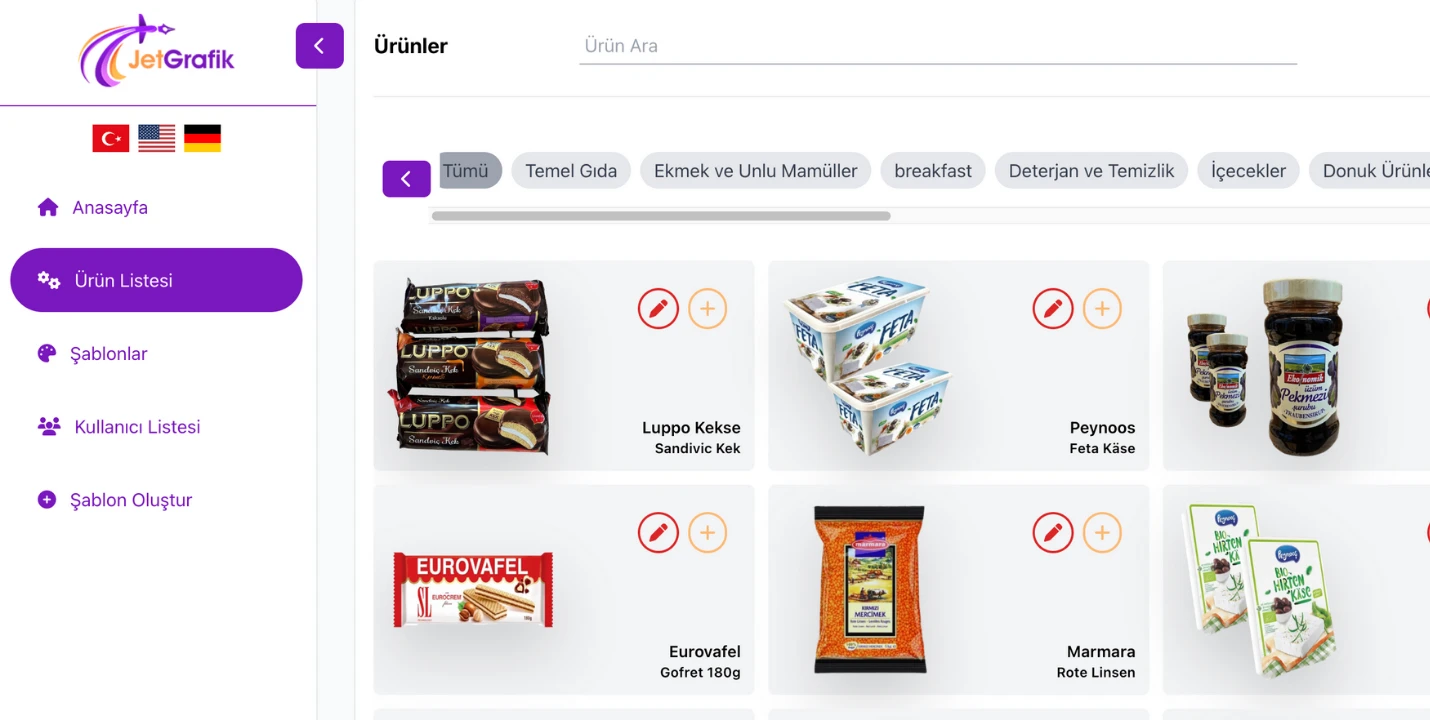Click the edit pencil on Luppo Kekse
Viewport: 1430px width, 720px height.
click(658, 309)
